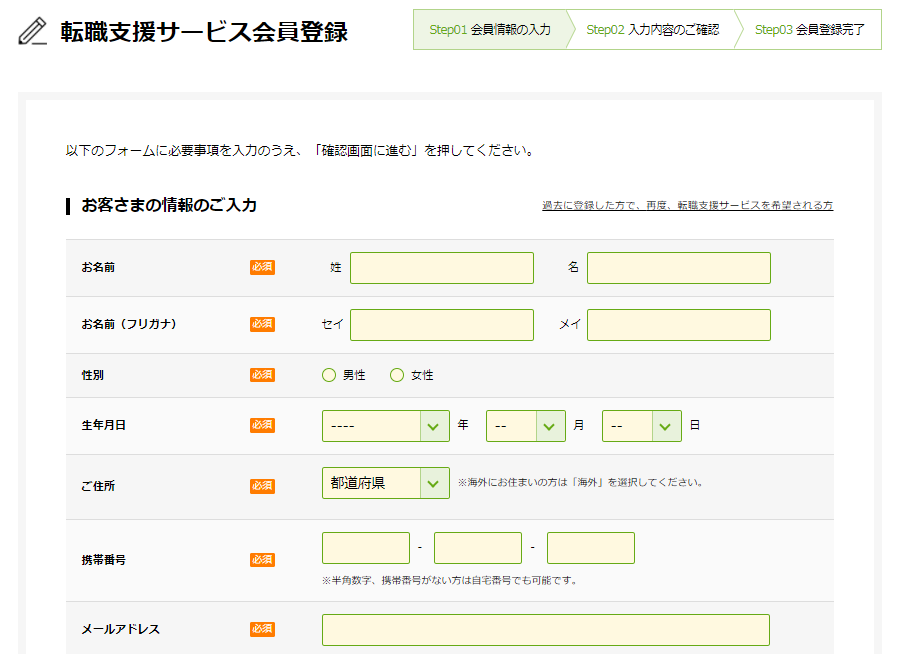
Task: Click the last mobile number box
Action: pyautogui.click(x=591, y=548)
